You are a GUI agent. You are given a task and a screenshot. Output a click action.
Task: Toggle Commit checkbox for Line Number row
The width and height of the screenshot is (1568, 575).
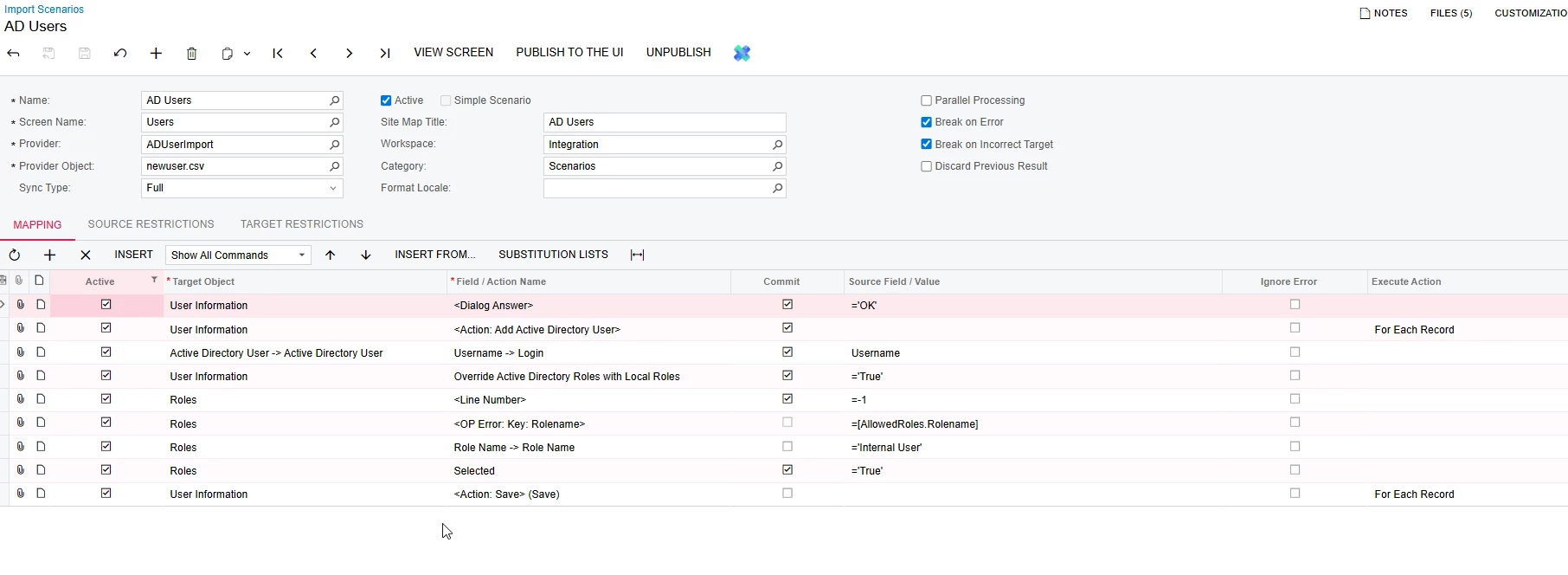[x=787, y=398]
